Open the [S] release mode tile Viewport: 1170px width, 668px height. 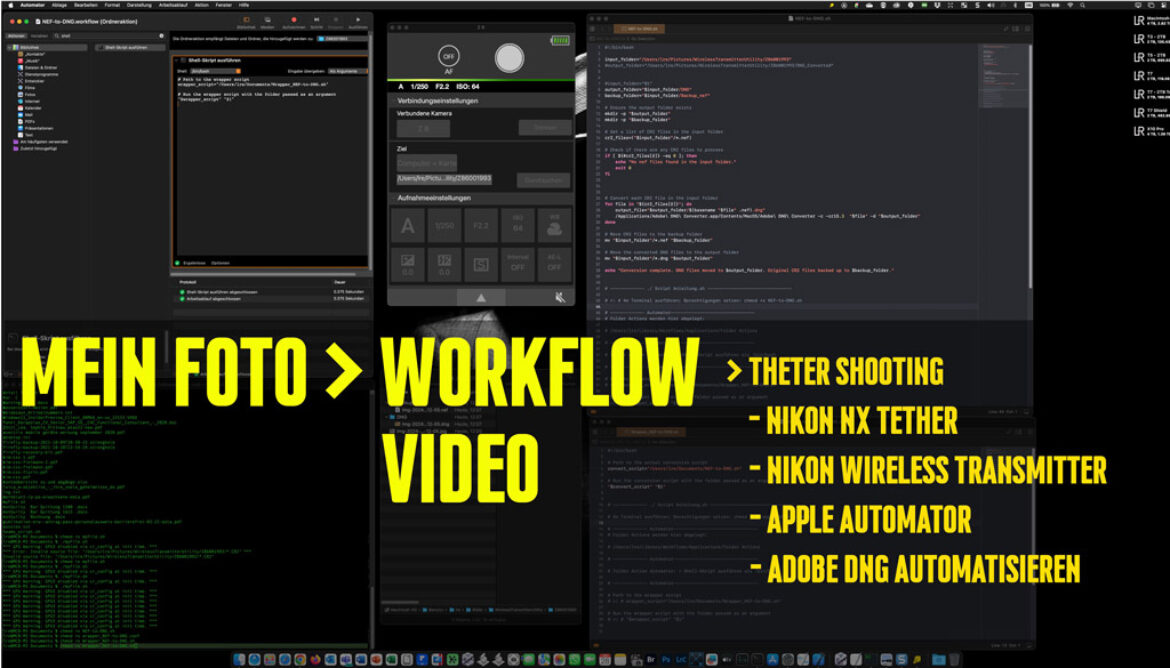(x=481, y=264)
